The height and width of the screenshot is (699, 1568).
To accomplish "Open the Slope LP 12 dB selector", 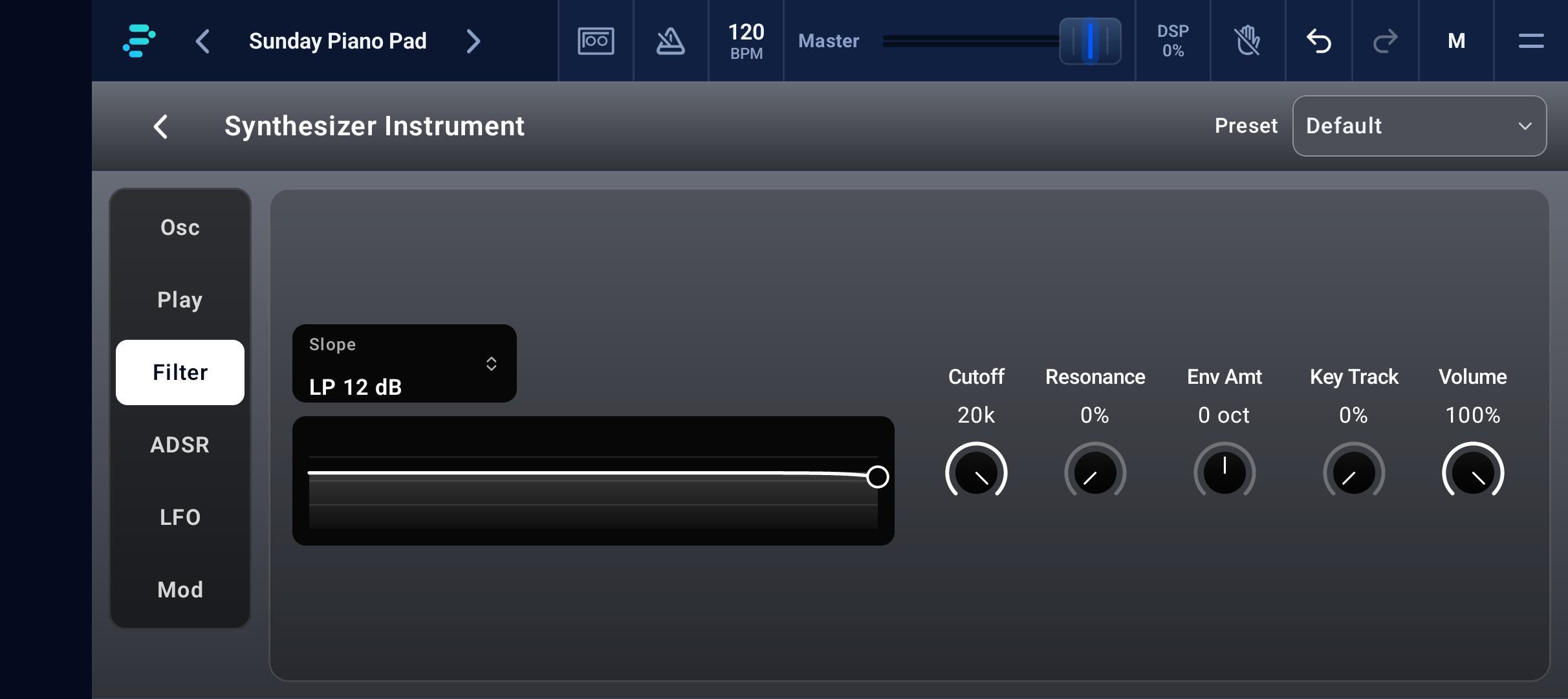I will [404, 364].
